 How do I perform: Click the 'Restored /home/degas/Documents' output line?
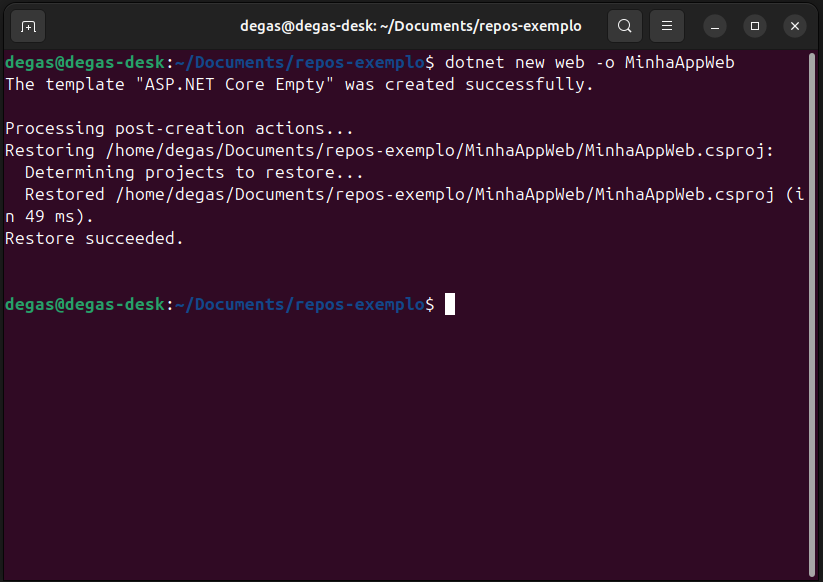[415, 195]
